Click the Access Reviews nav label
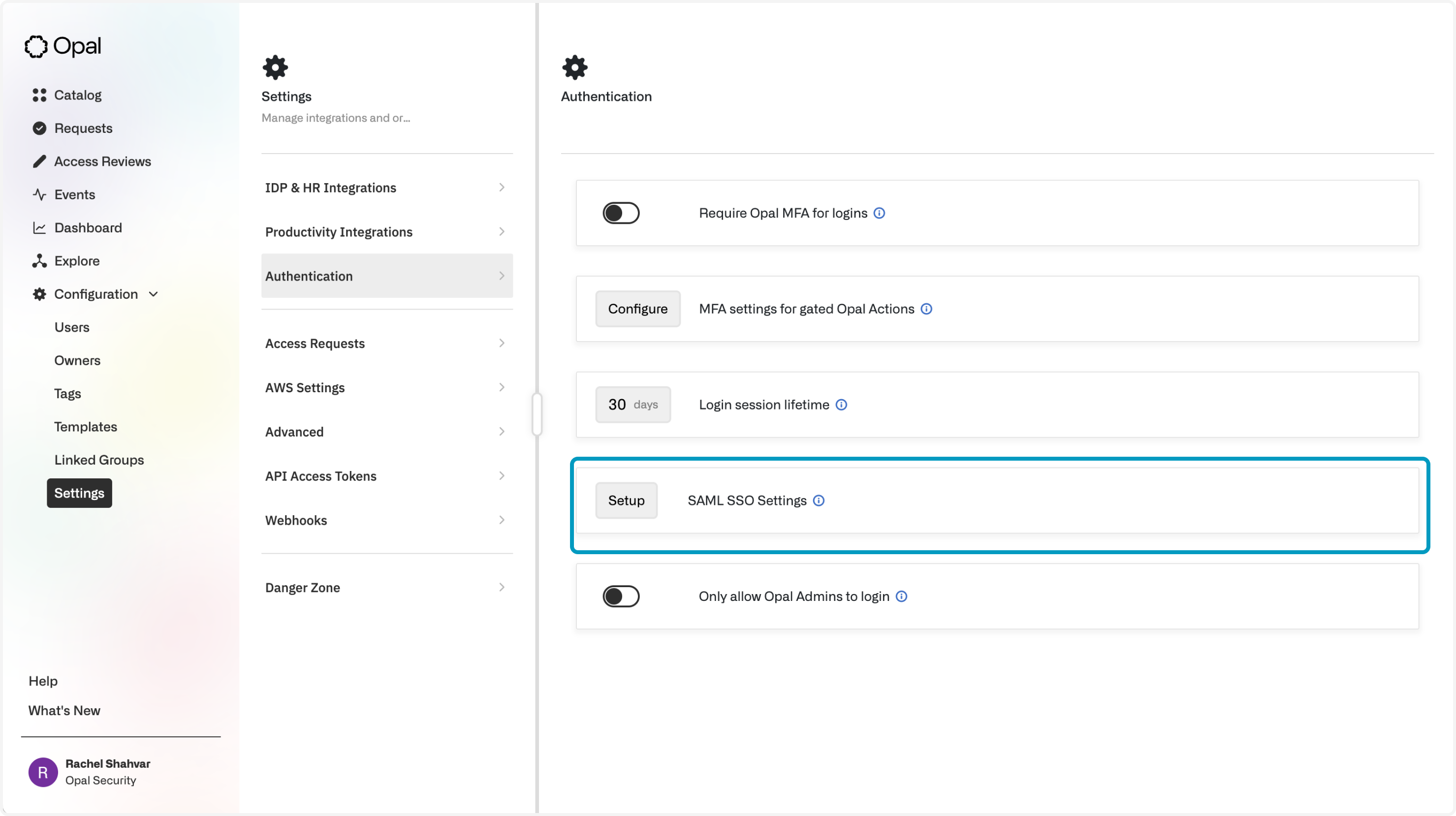Screen dimensions: 1456x816 (103, 161)
